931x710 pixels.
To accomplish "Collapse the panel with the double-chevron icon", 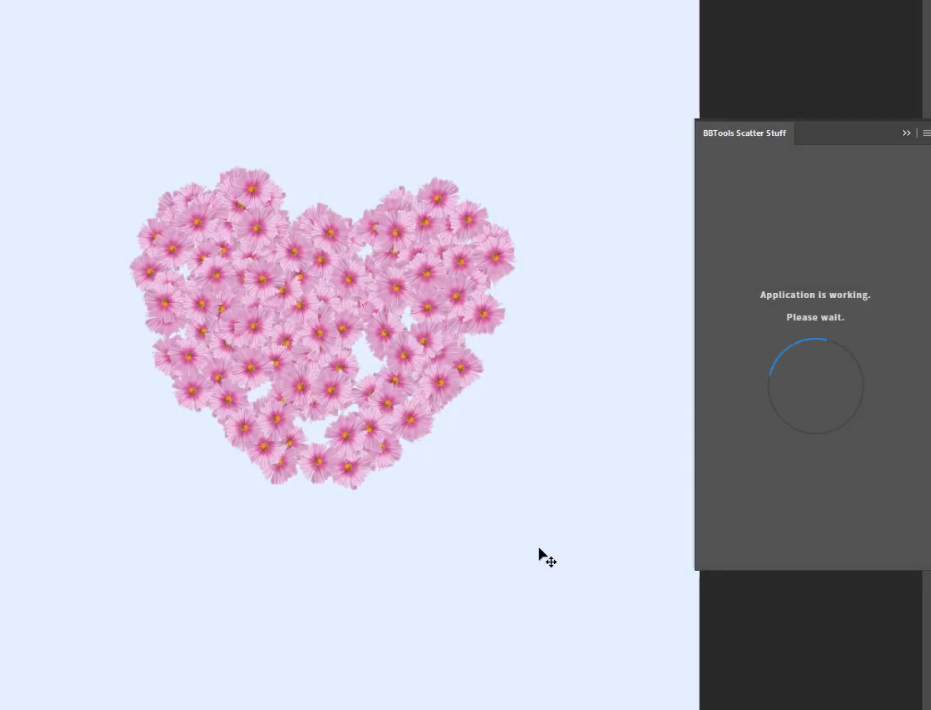I will [906, 133].
